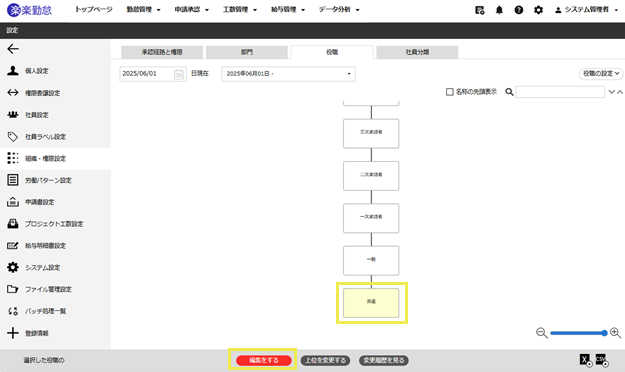
Task: Click the プロジェクト工数設定 inbox icon
Action: (x=13, y=224)
